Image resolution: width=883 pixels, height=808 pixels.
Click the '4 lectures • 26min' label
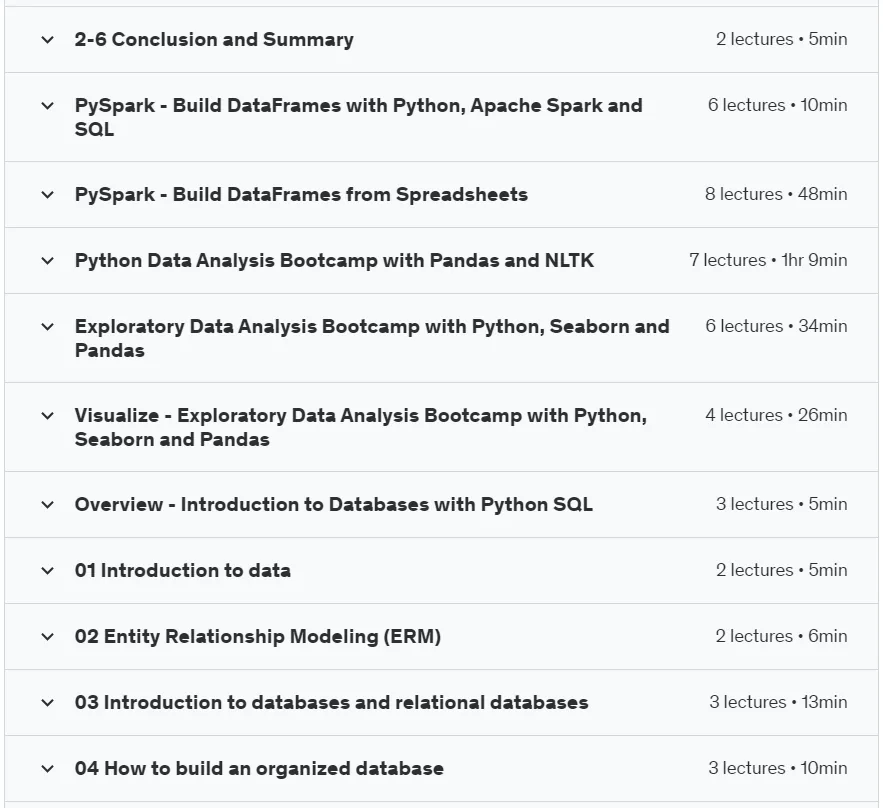(x=777, y=414)
